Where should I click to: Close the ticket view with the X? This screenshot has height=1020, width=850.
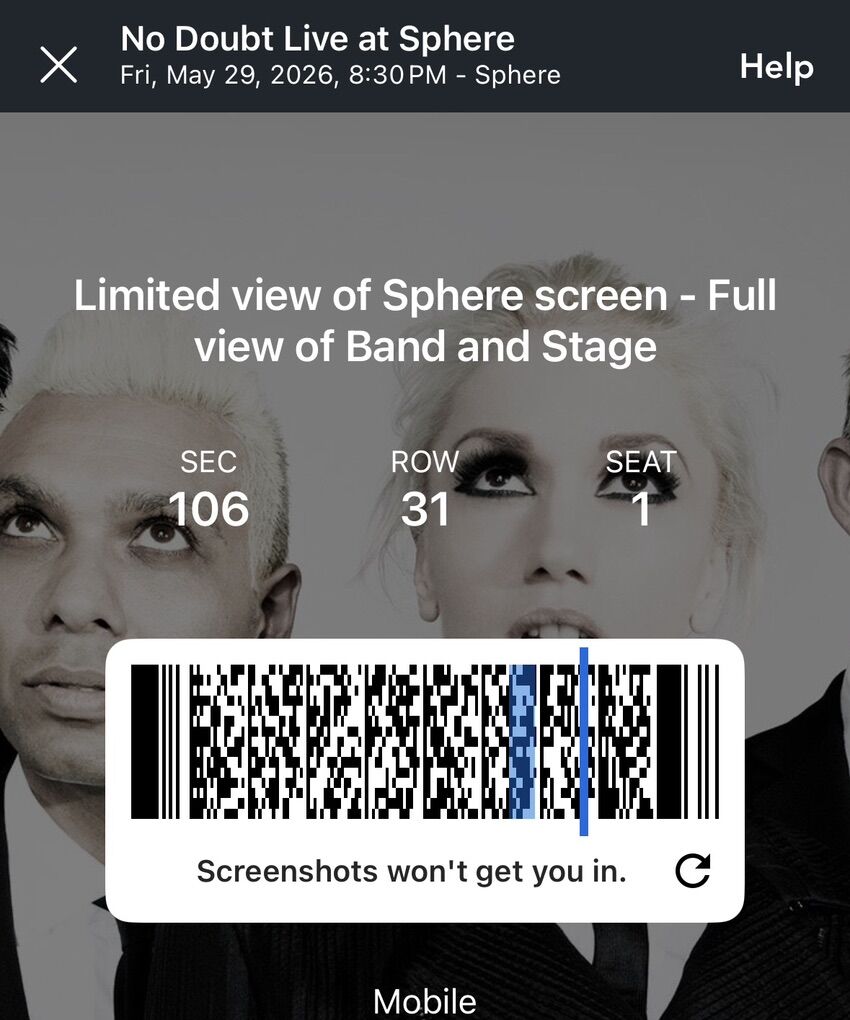59,65
